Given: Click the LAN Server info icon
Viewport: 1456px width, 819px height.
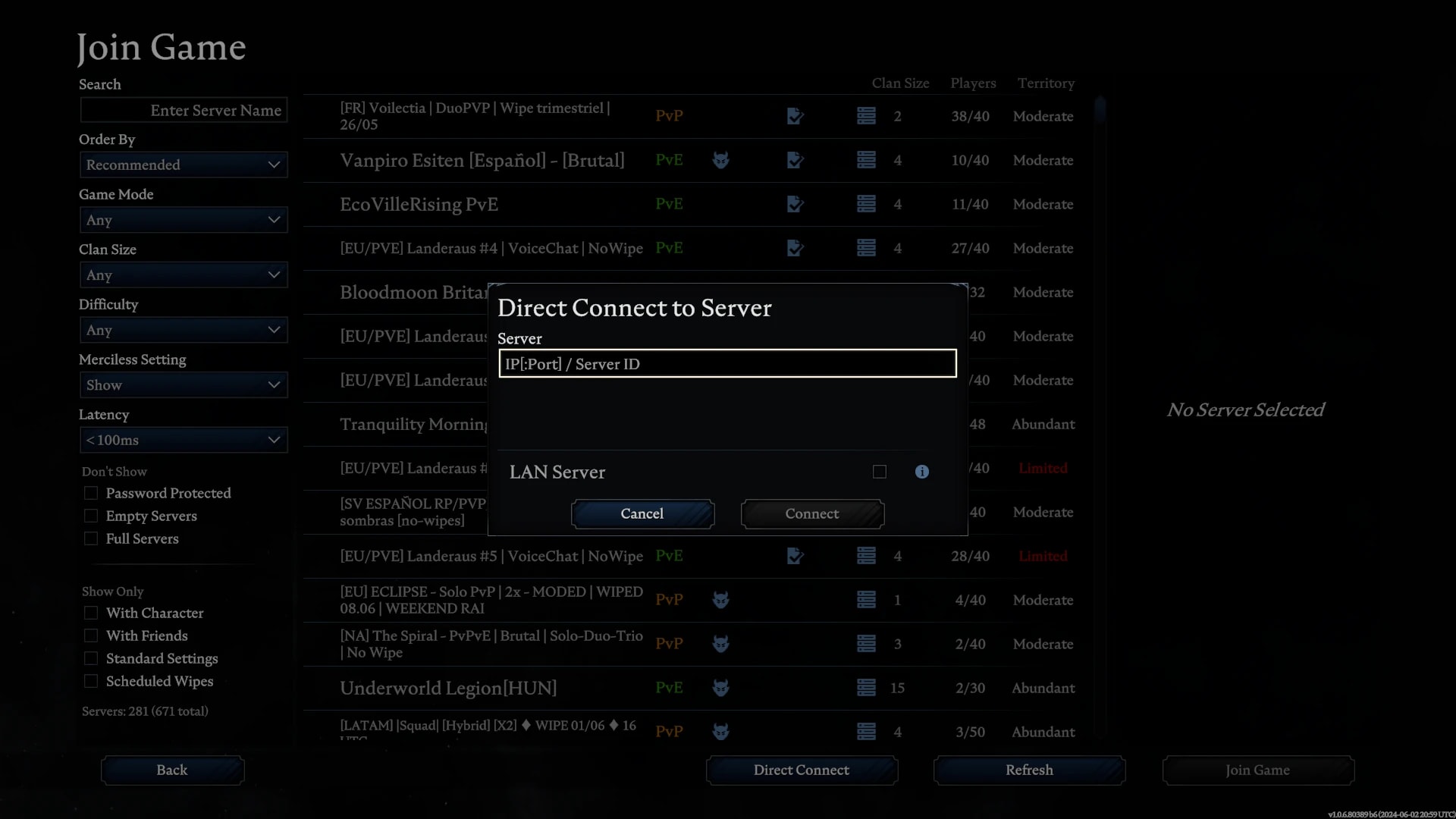Looking at the screenshot, I should click(922, 471).
